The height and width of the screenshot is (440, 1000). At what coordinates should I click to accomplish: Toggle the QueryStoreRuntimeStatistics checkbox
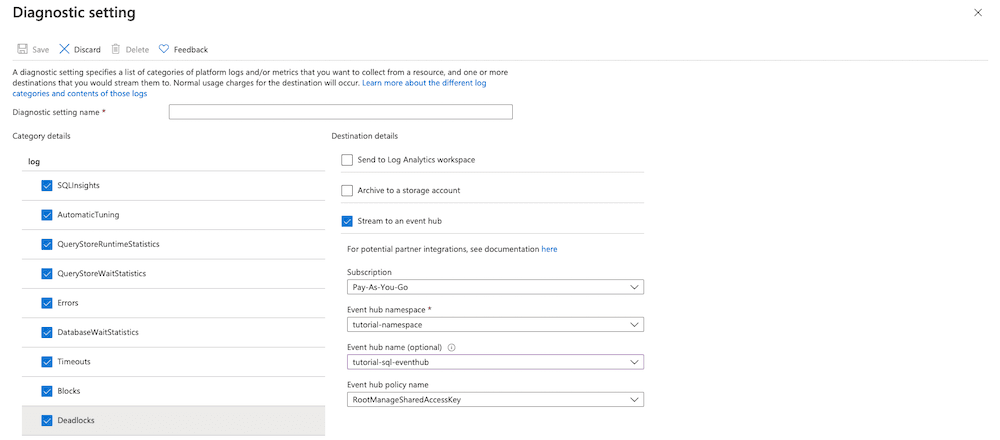pyautogui.click(x=47, y=244)
